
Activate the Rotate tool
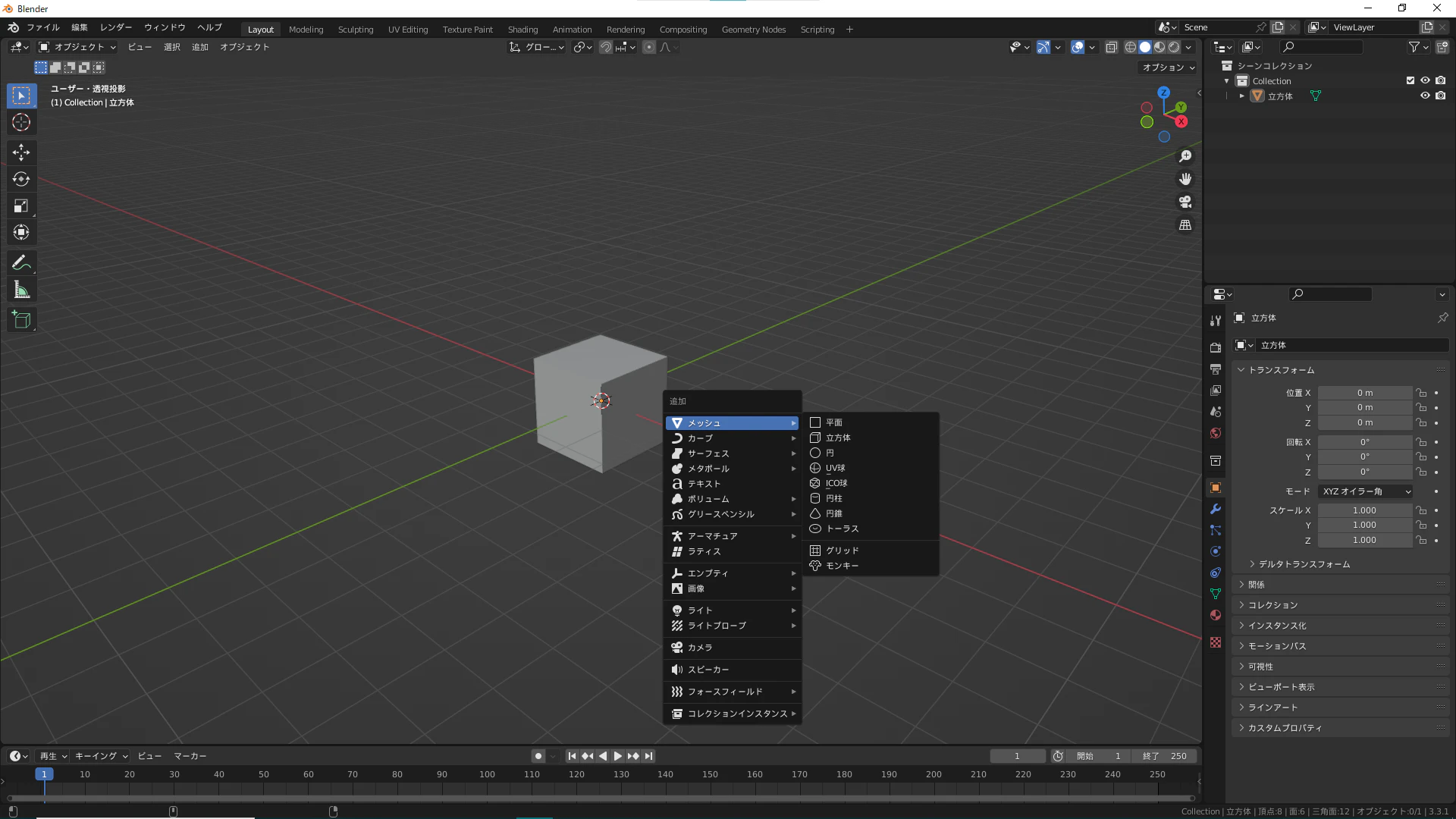click(21, 179)
